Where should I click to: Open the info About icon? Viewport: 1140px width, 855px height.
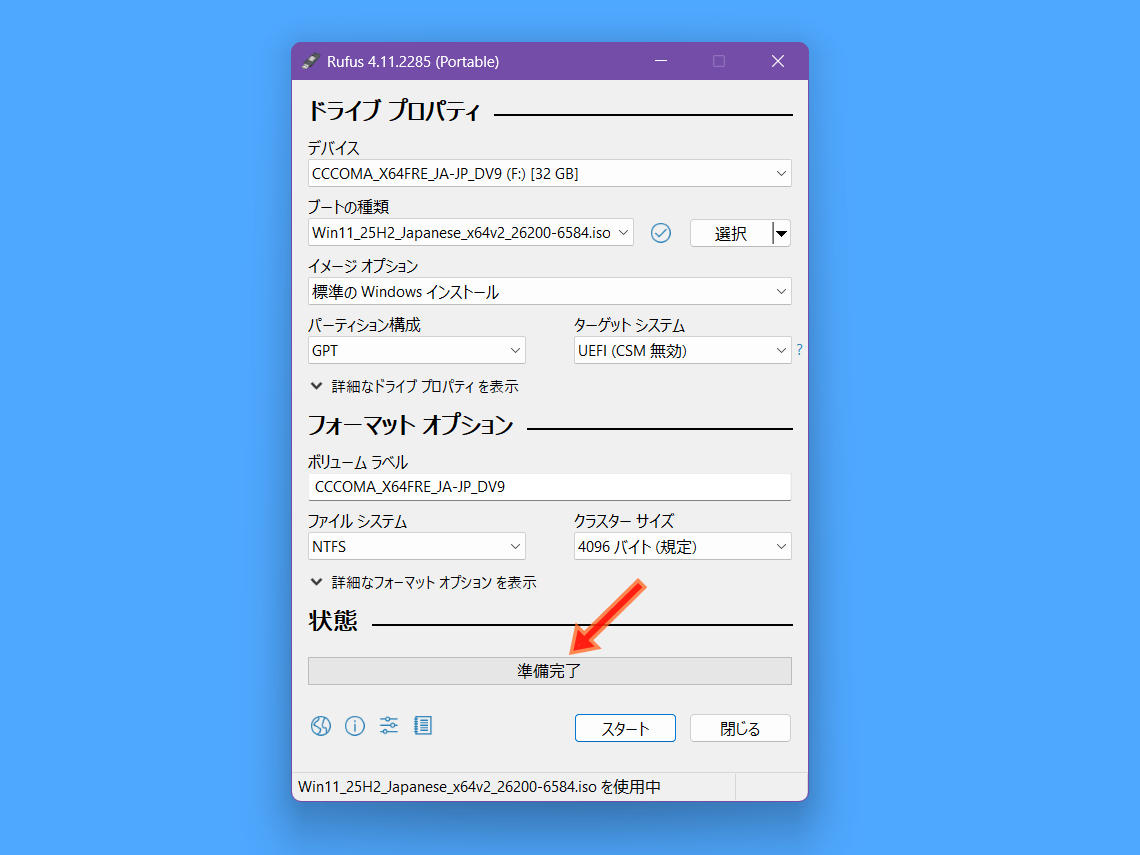click(x=355, y=726)
